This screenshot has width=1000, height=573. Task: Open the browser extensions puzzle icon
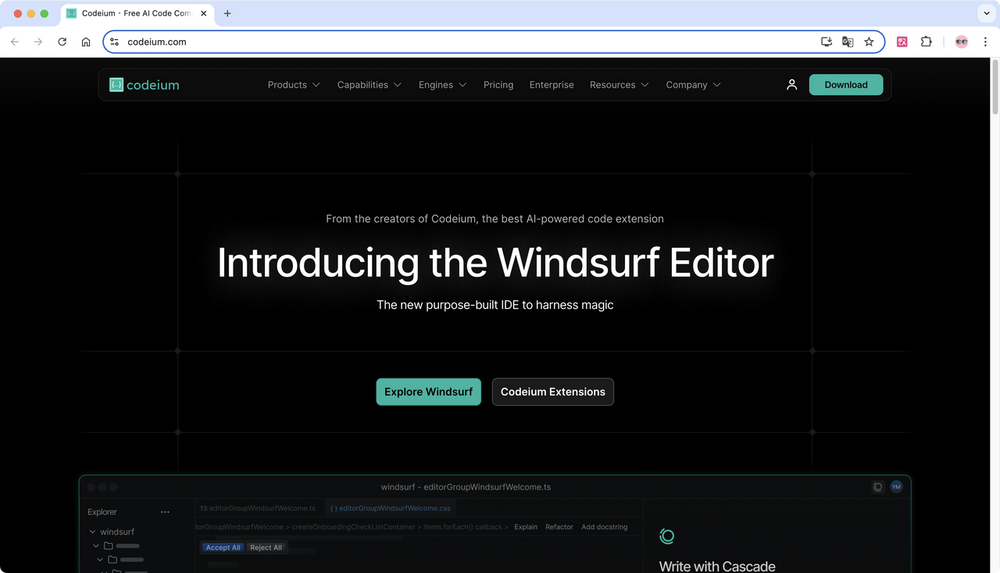coord(926,42)
